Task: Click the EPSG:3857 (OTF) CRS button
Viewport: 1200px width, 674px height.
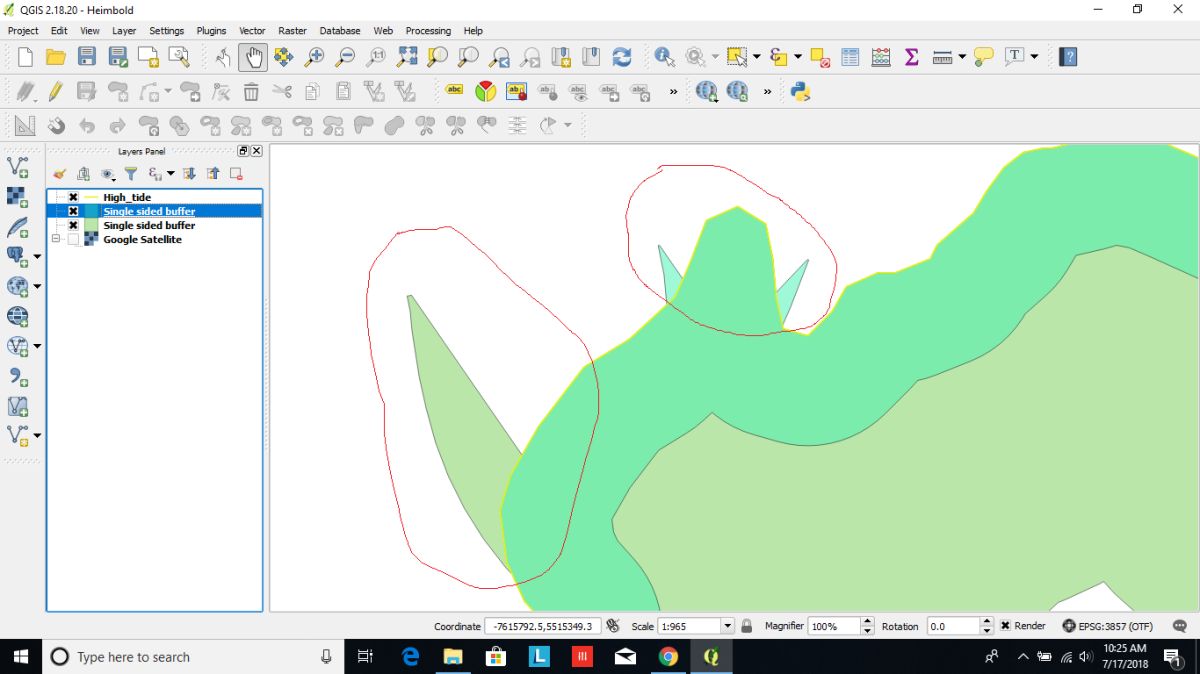Action: (x=1106, y=626)
